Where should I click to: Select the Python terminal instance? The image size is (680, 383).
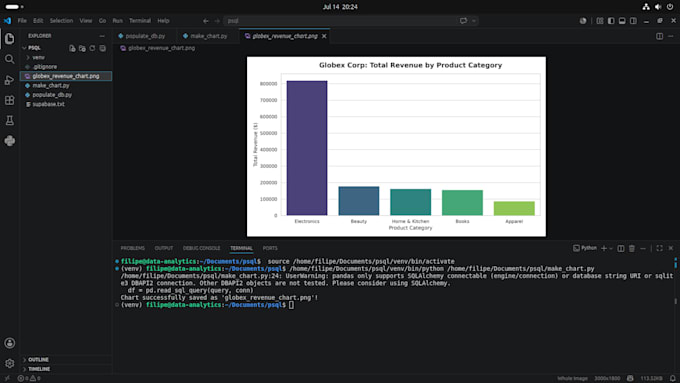coord(585,248)
